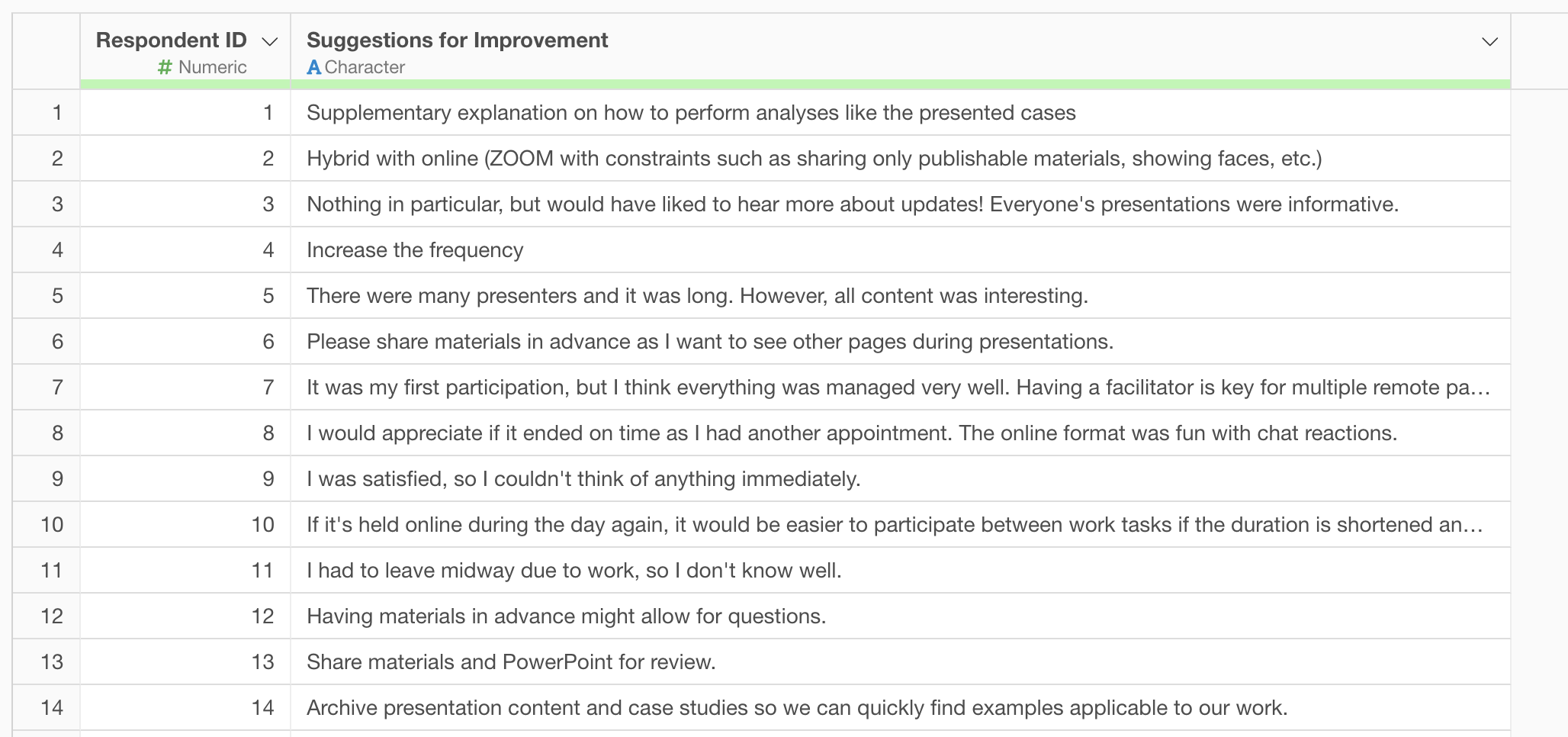The width and height of the screenshot is (1568, 737).
Task: Select the green summary bar under Suggestions header
Action: pos(901,84)
